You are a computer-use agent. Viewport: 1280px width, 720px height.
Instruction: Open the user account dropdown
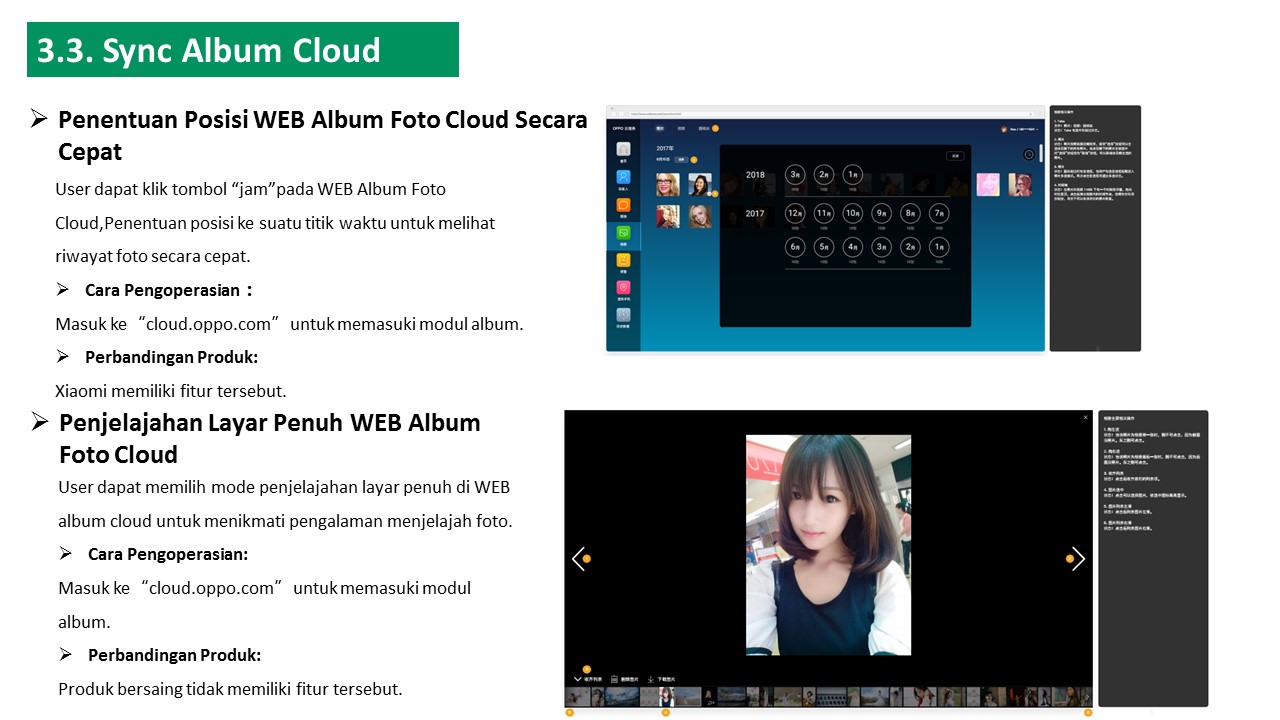[1020, 129]
